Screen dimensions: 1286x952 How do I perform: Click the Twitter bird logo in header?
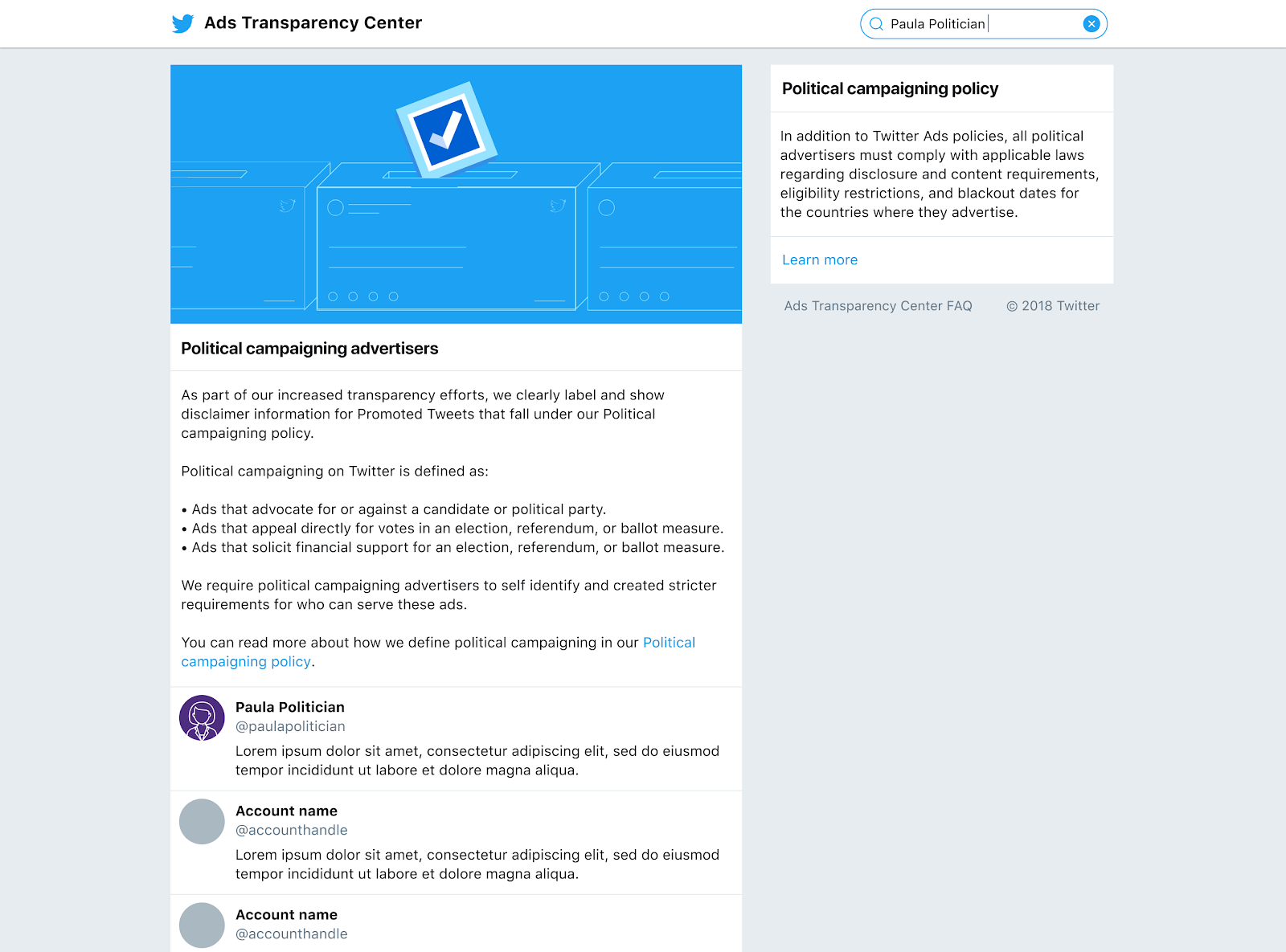(182, 23)
